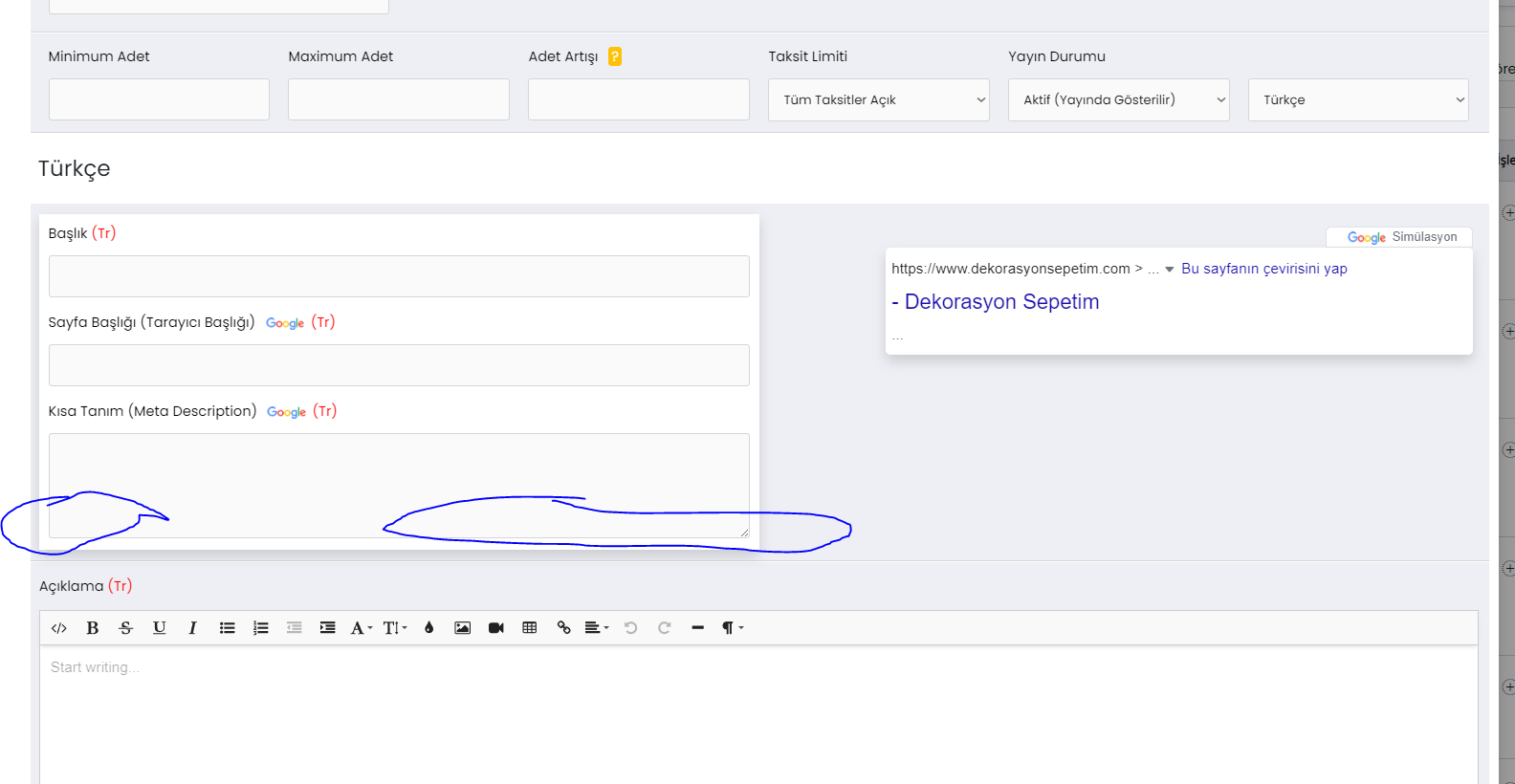Apply strikethrough formatting to text
Screen dimensions: 1515x784
coord(126,628)
